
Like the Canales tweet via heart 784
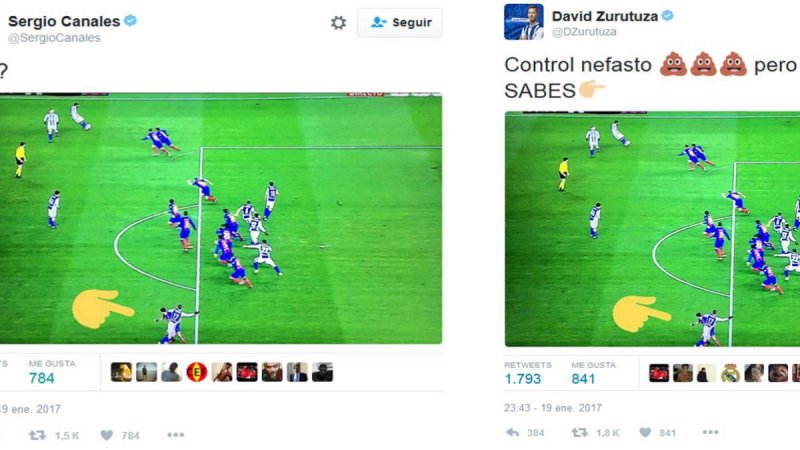107,435
